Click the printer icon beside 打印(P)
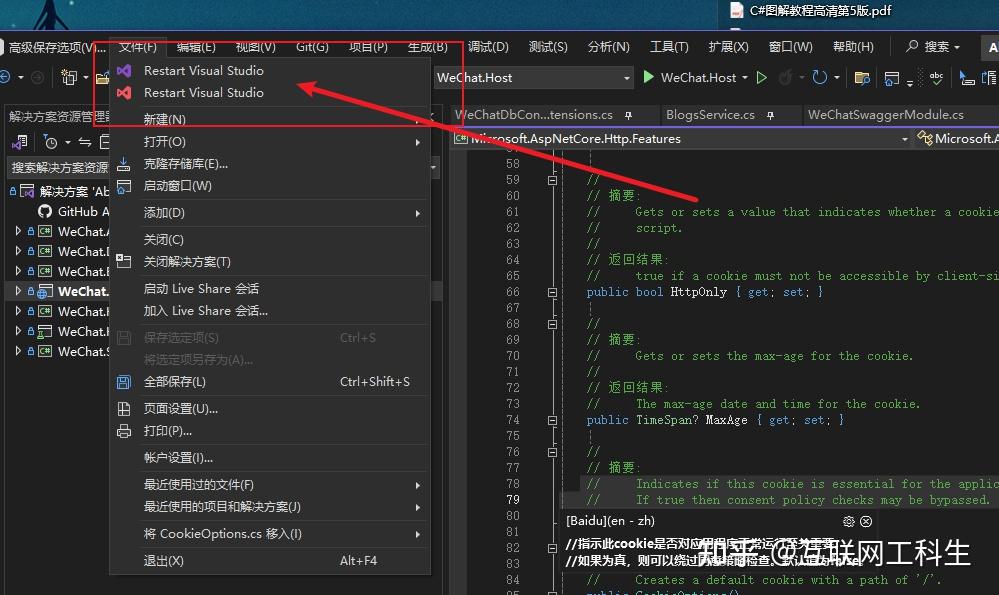The height and width of the screenshot is (595, 999). coord(124,431)
